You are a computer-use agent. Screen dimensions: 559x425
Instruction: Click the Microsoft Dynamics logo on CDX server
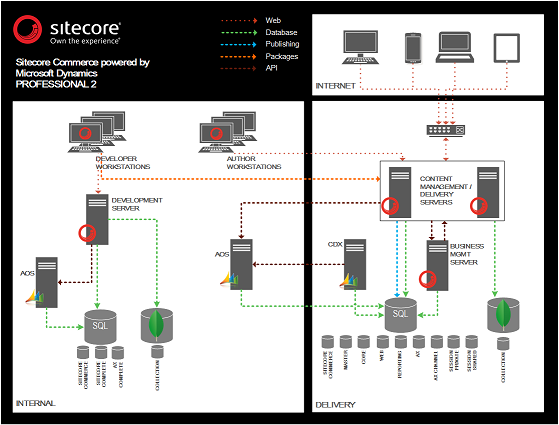[348, 280]
